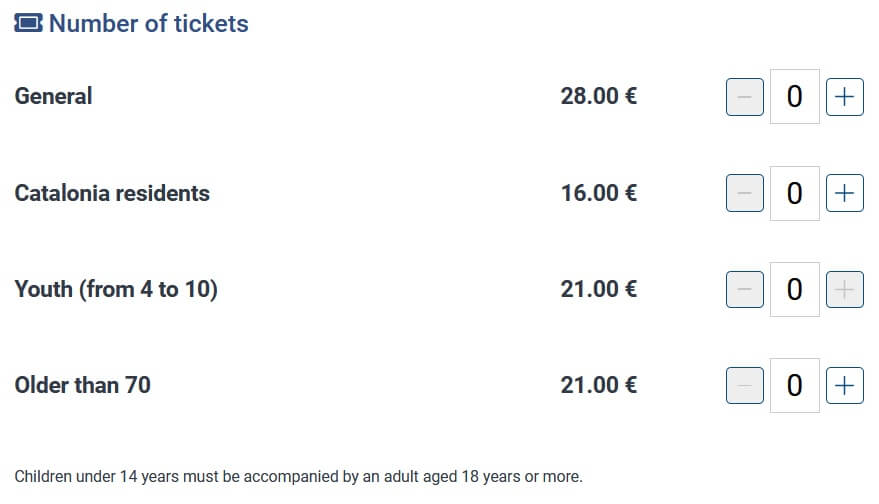The height and width of the screenshot is (504, 879).
Task: Click the Catalonia residents label
Action: tap(112, 193)
